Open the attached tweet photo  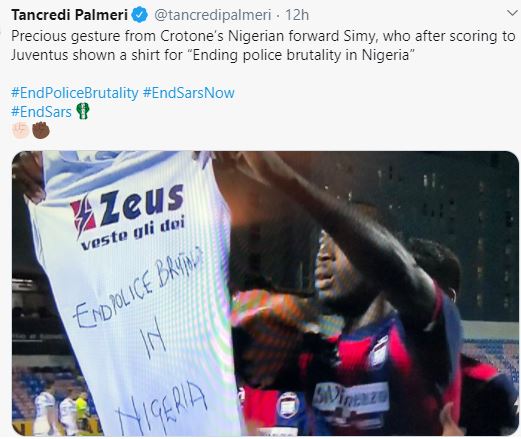pos(265,293)
